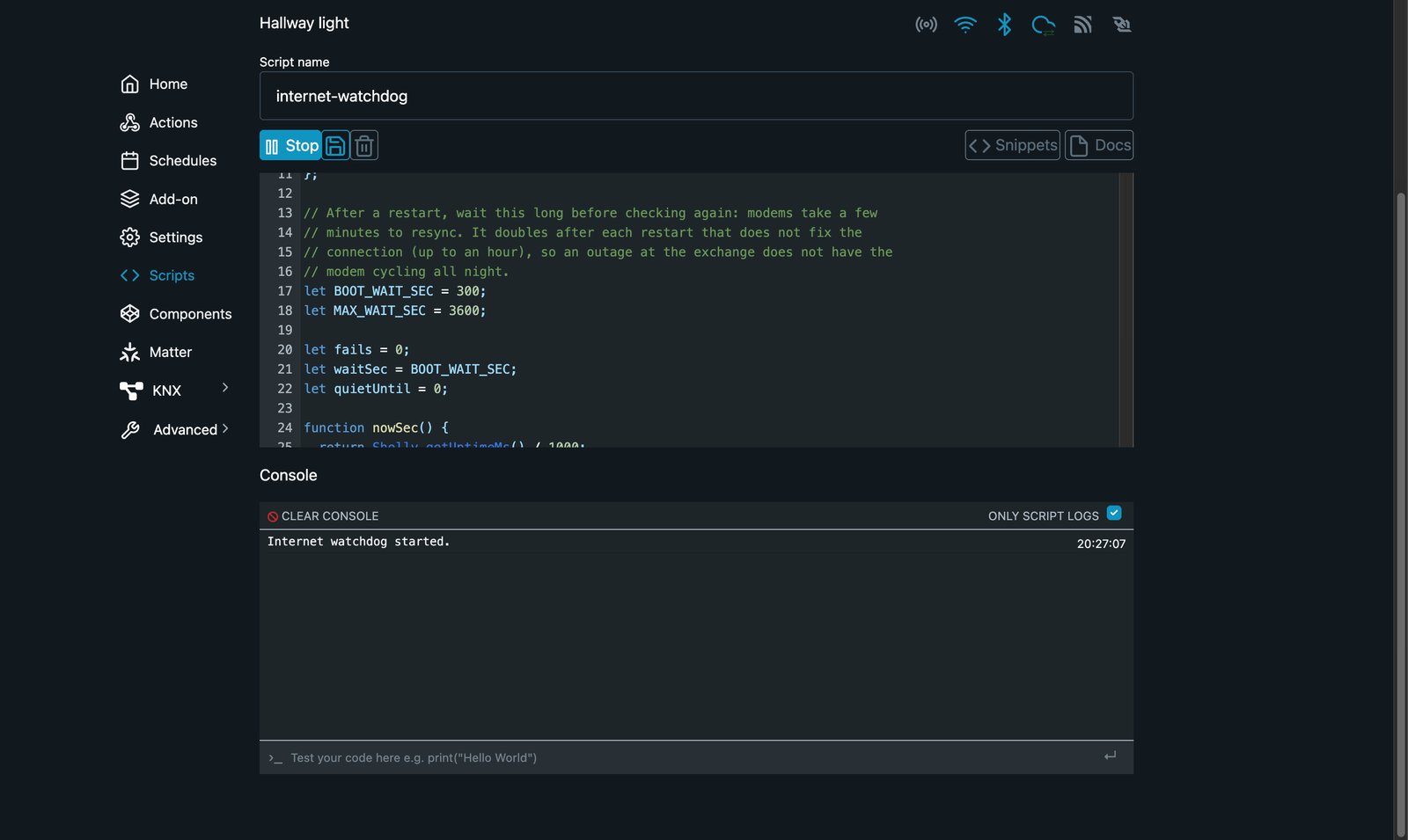
Task: Click the Actions webhook icon
Action: click(130, 122)
